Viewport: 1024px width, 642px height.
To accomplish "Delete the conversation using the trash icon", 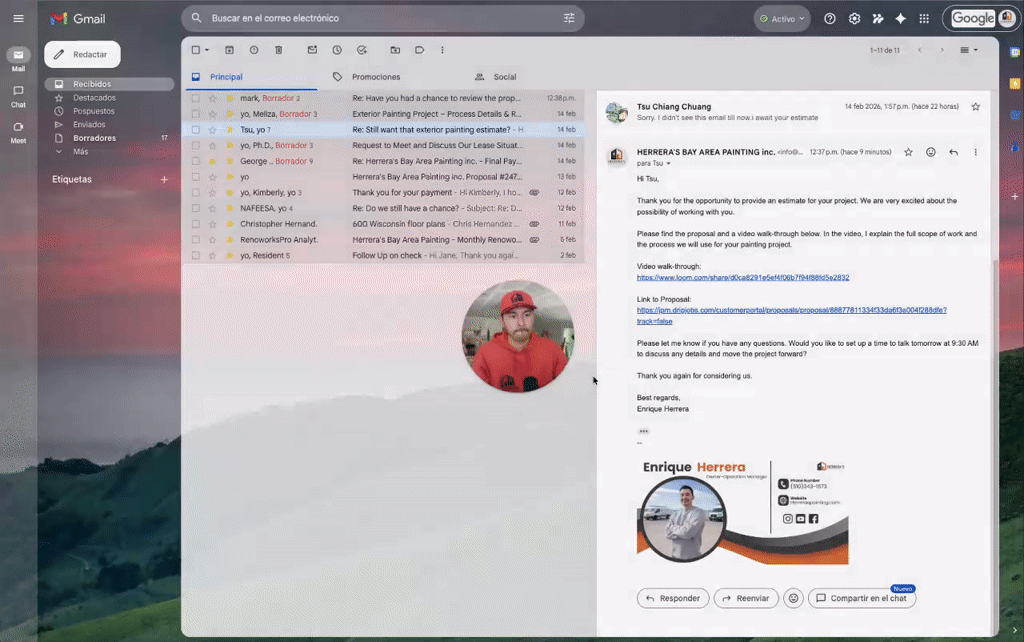I will [279, 49].
